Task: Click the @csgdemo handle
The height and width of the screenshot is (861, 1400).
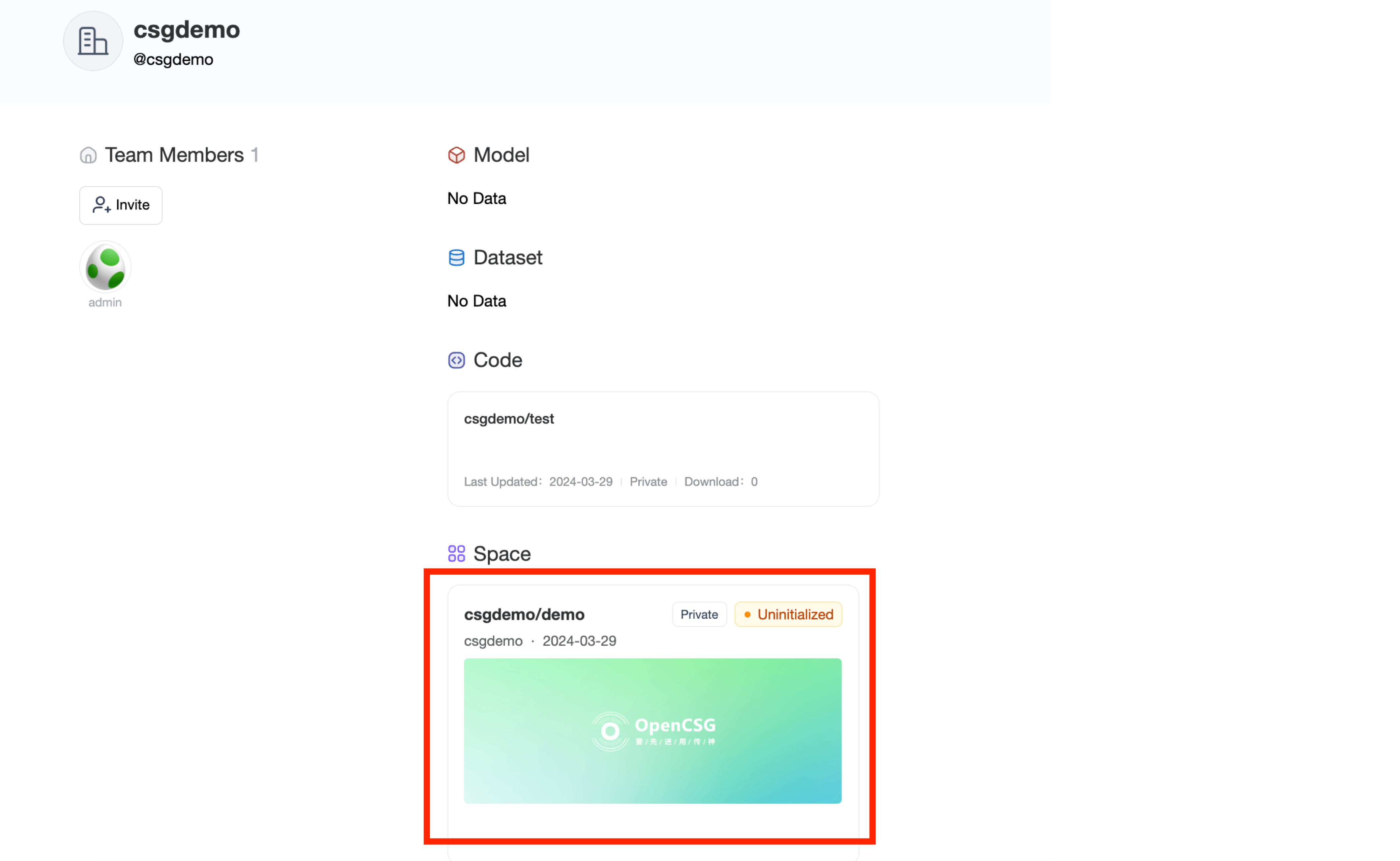Action: pyautogui.click(x=172, y=59)
